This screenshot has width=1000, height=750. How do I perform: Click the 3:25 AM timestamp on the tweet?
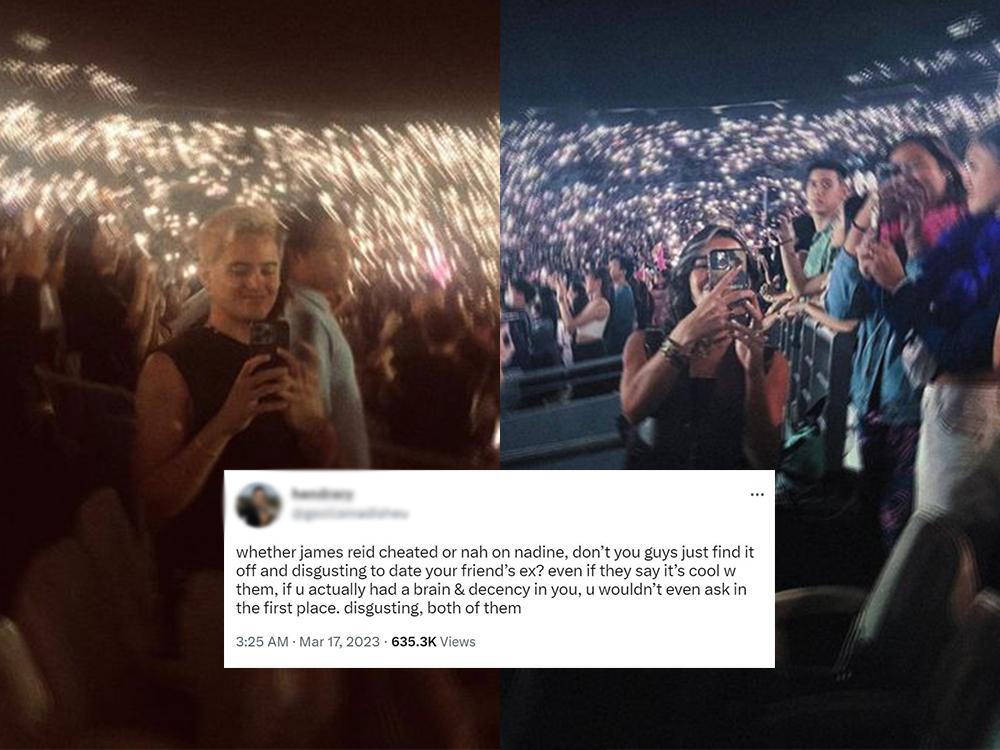[x=262, y=641]
